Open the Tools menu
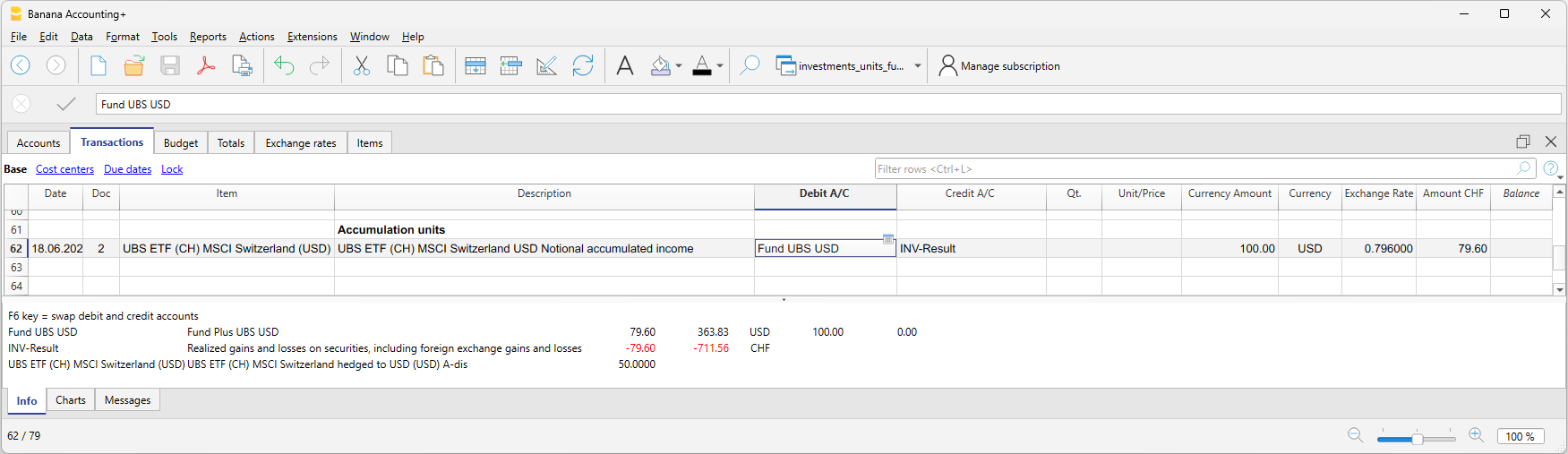1568x454 pixels. tap(164, 37)
